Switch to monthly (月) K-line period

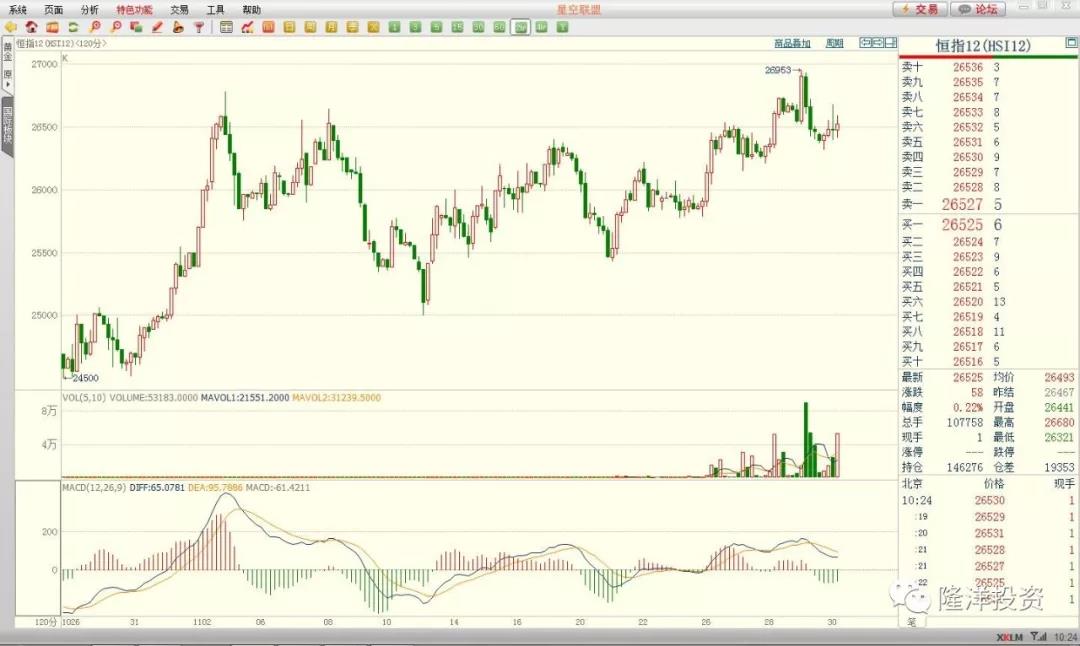tap(331, 28)
